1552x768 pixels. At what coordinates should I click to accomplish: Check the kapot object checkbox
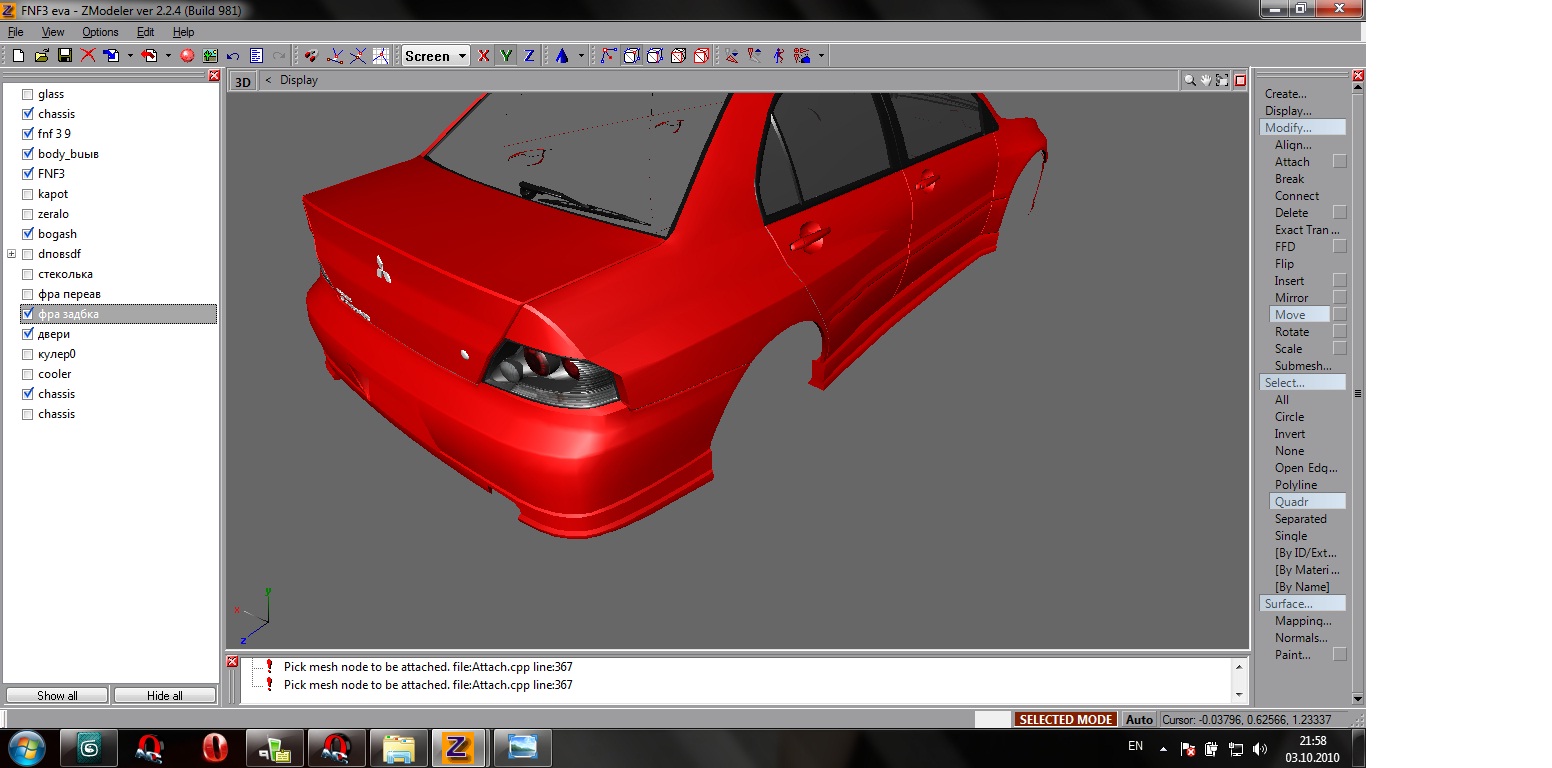coord(28,194)
